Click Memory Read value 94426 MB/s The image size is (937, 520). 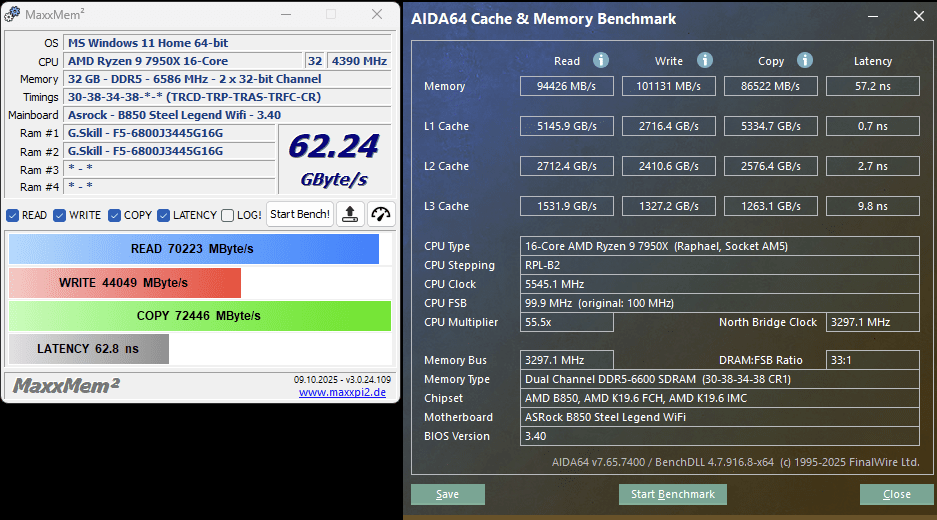567,86
